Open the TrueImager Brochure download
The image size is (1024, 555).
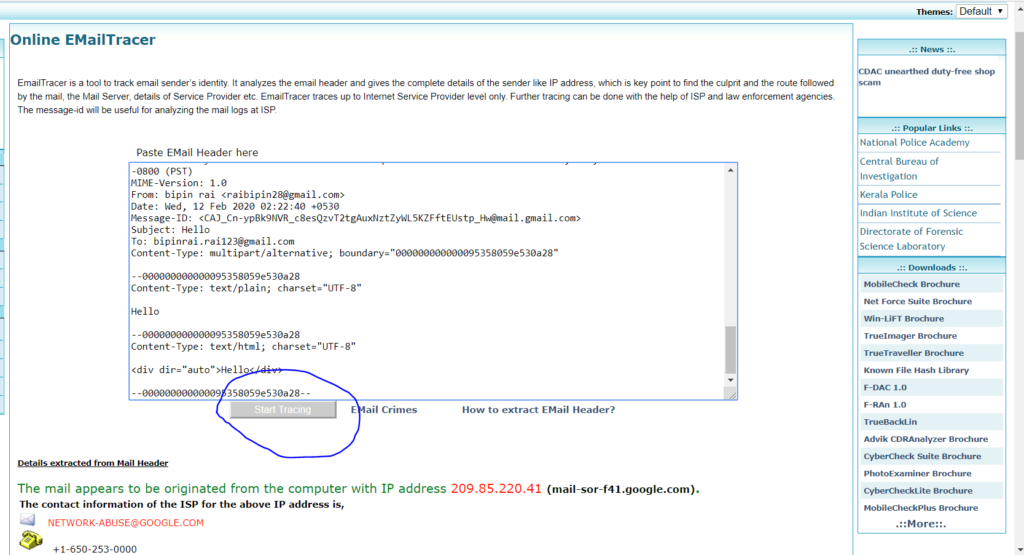coord(910,336)
